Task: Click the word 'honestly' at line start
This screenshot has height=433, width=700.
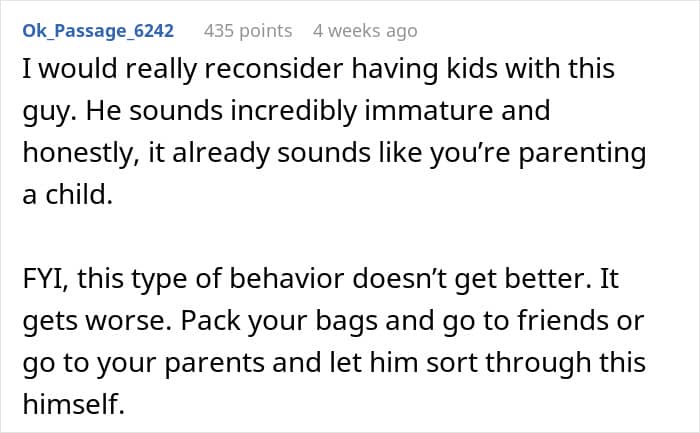Action: pyautogui.click(x=78, y=153)
